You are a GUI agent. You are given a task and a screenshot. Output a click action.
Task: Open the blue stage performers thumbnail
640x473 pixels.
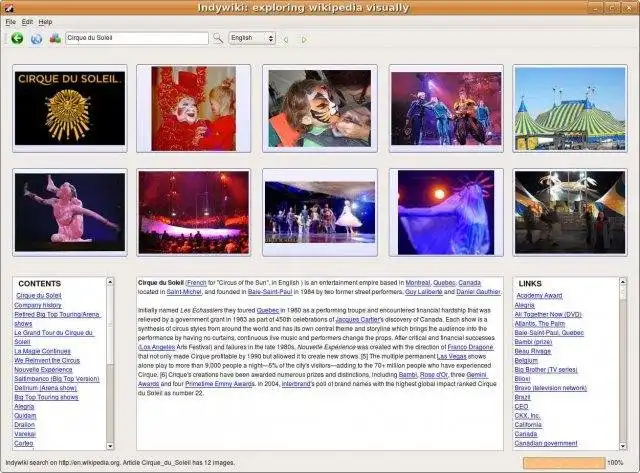446,108
